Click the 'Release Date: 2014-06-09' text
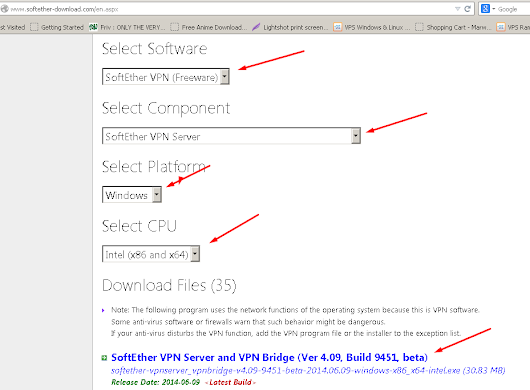This screenshot has height=390, width=530. tap(155, 382)
